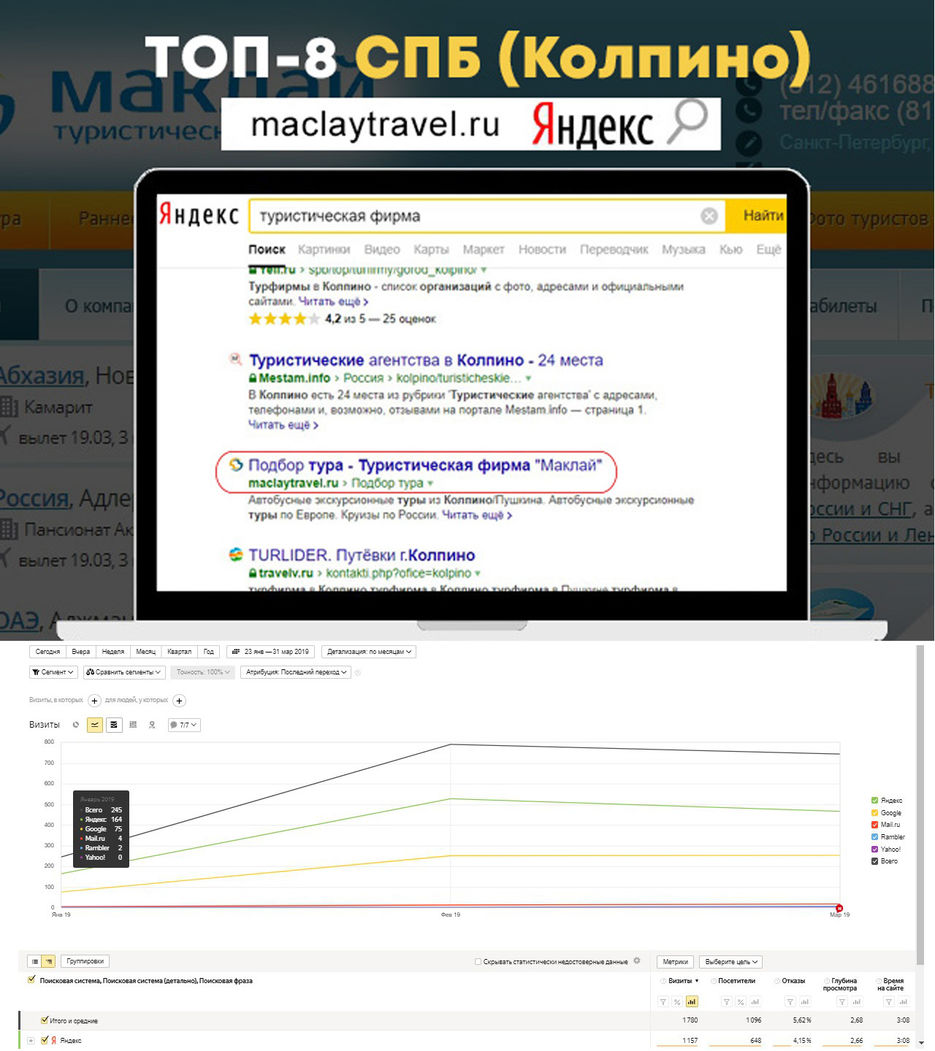Viewport: 935px width, 1051px height.
Task: Switch to the Карты search tab
Action: click(431, 249)
